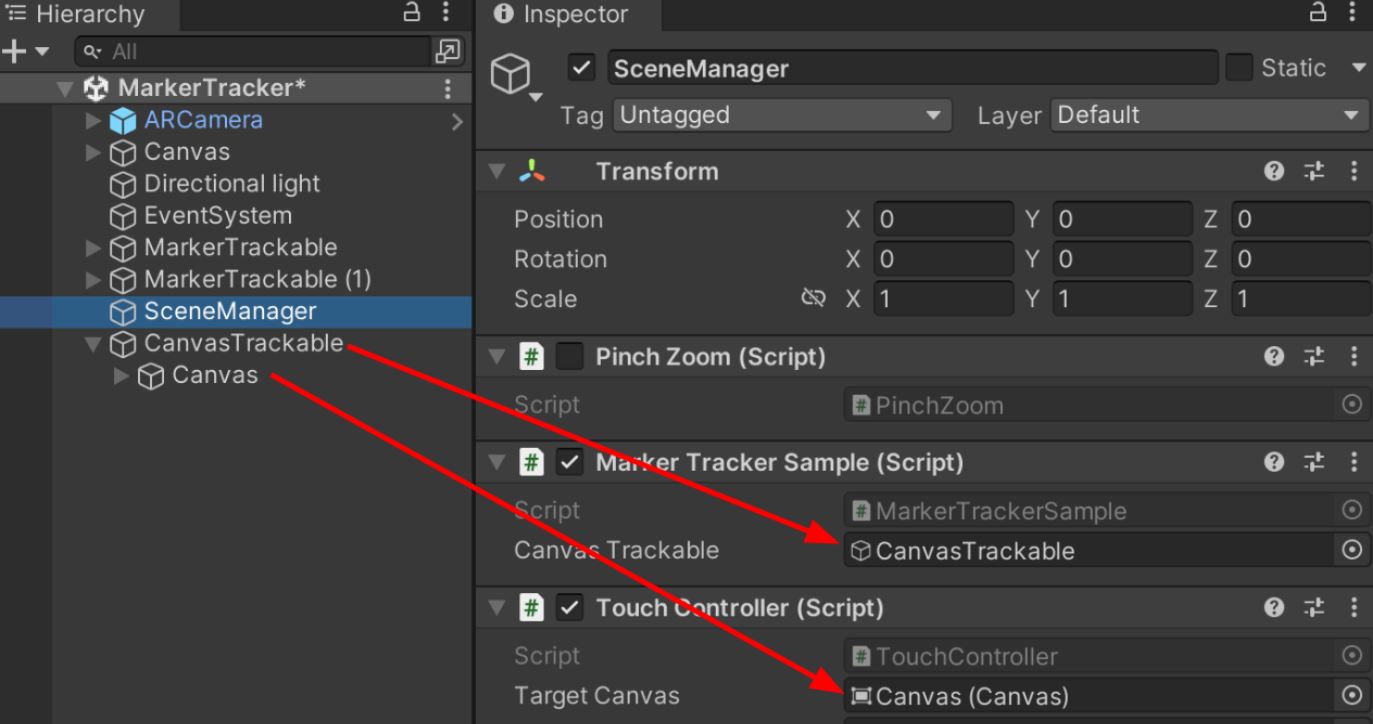This screenshot has height=724, width=1373.
Task: Open Pinch Zoom presets
Action: click(x=1316, y=357)
